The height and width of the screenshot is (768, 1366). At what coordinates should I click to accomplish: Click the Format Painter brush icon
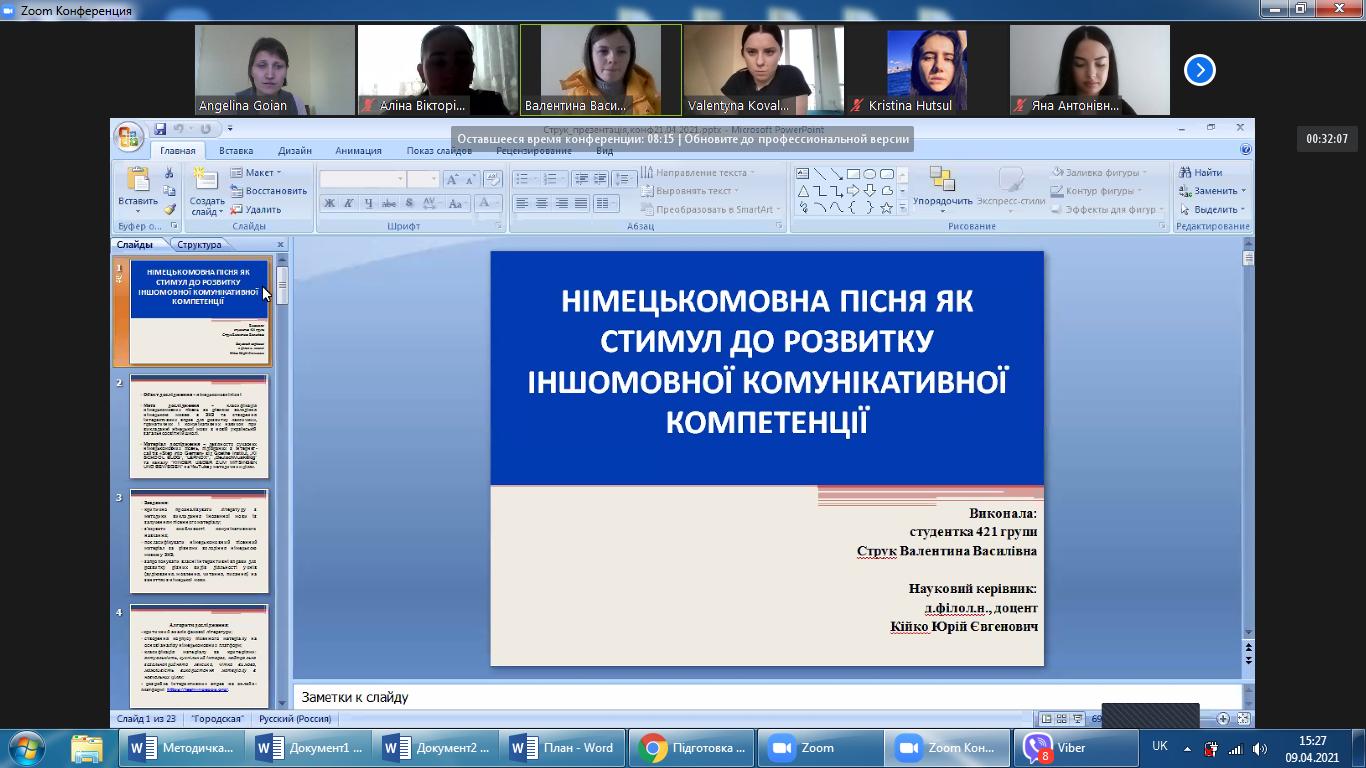pos(169,209)
